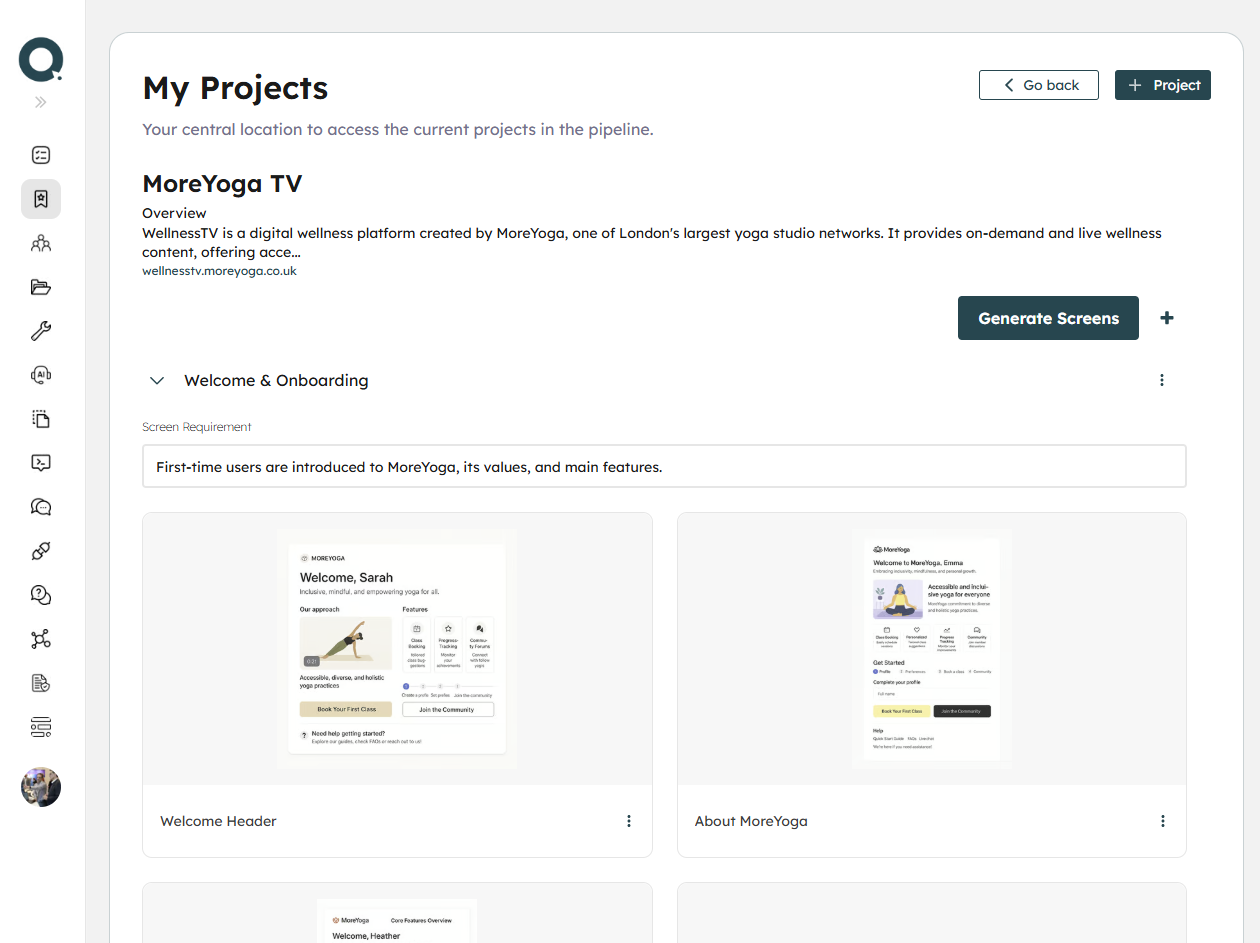Viewport: 1260px width, 943px height.
Task: Collapse the Welcome & Onboarding section
Action: pos(156,380)
